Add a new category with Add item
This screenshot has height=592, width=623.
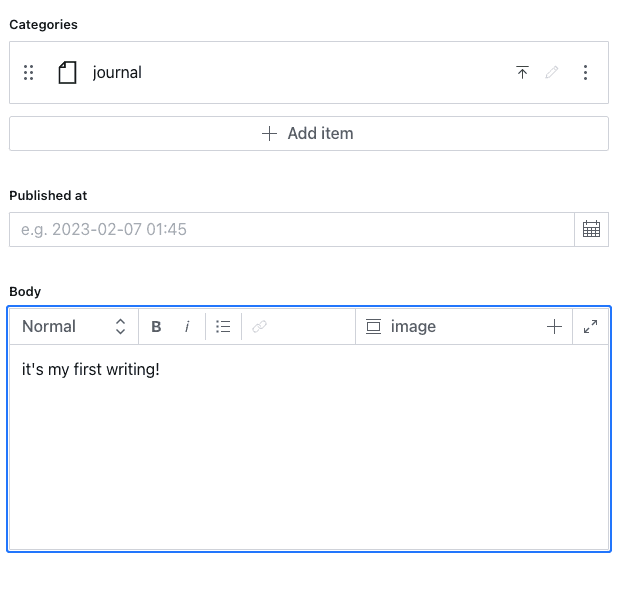point(308,133)
